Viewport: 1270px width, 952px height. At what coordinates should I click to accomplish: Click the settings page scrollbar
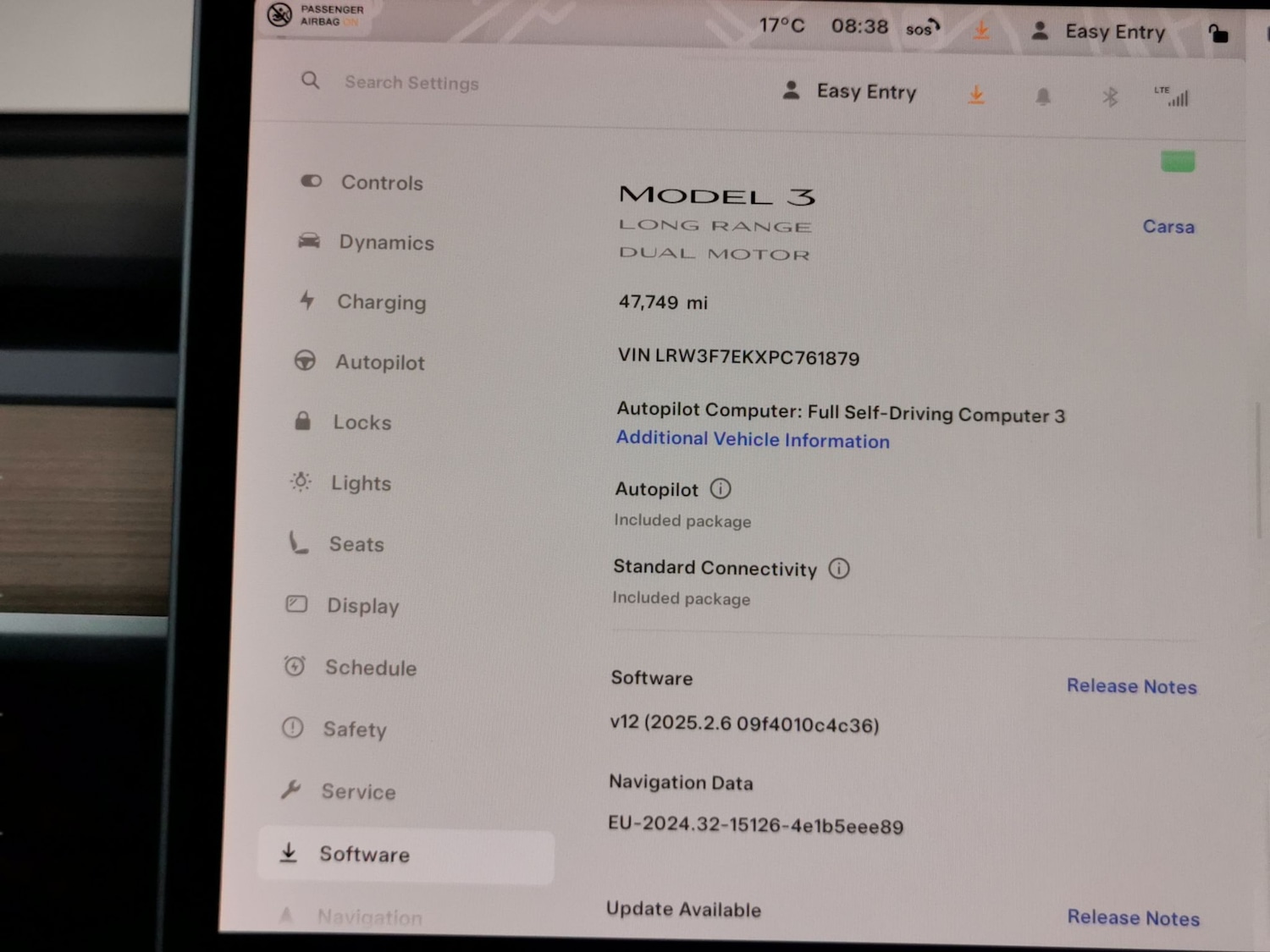pyautogui.click(x=1259, y=470)
